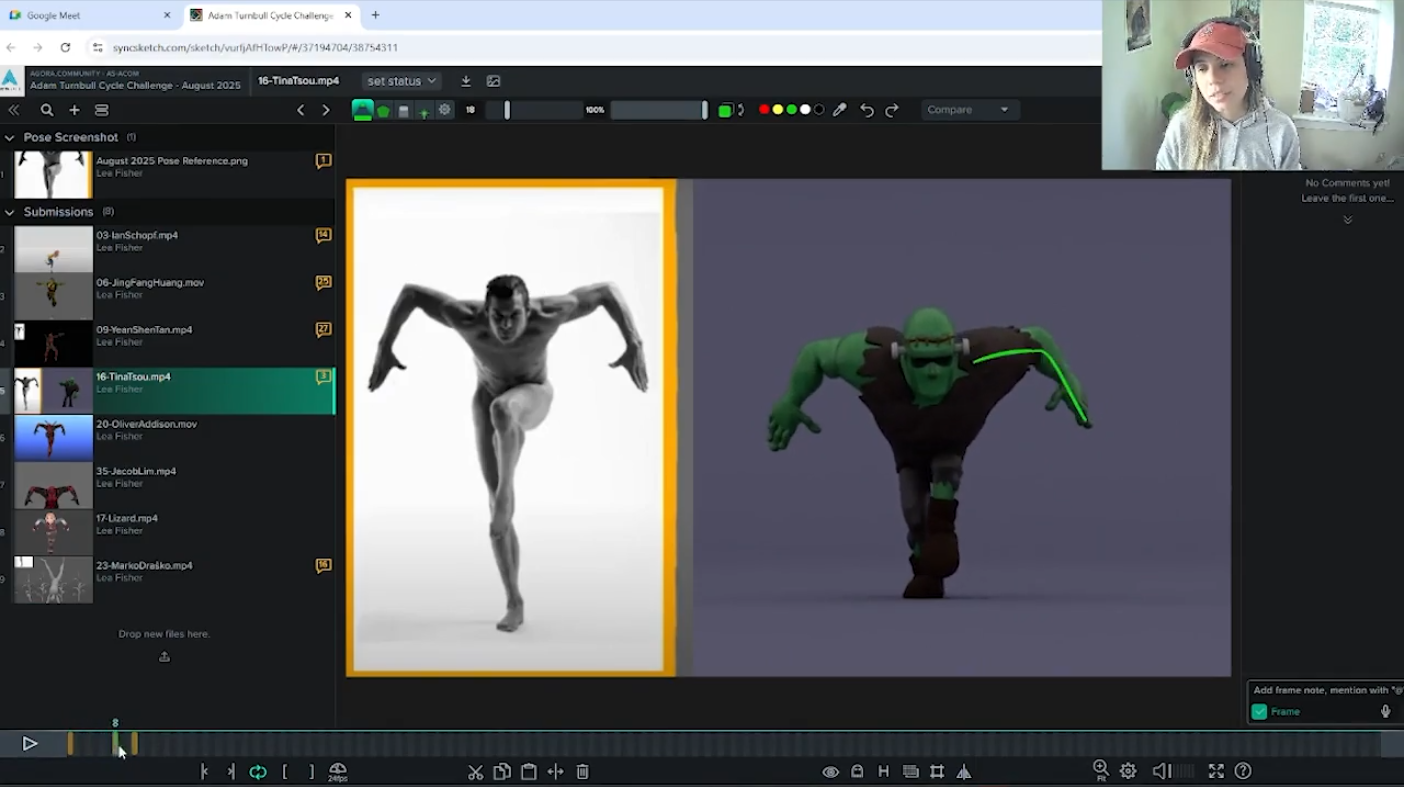Open comments on 03-IanSchopf.mp4
Viewport: 1404px width, 787px height.
click(323, 235)
